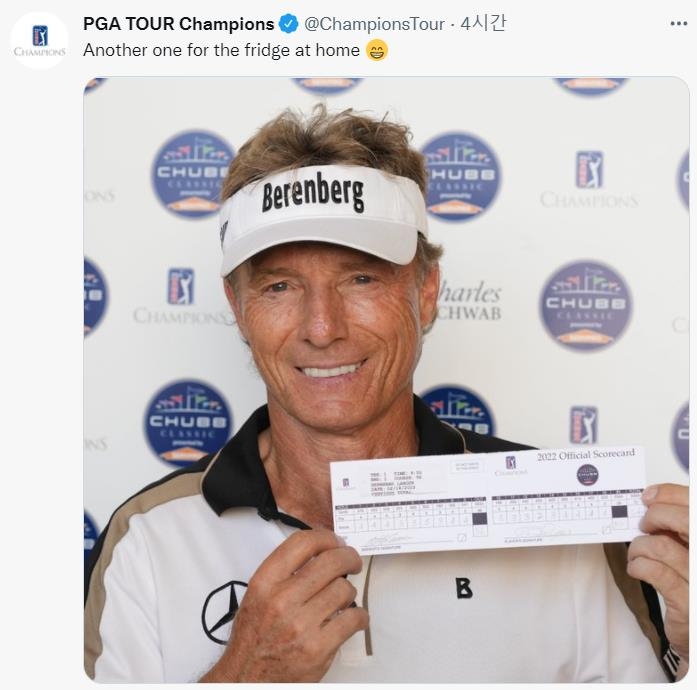Click the Chubb Classic logo beside the visor
Image resolution: width=697 pixels, height=690 pixels.
[x=192, y=174]
